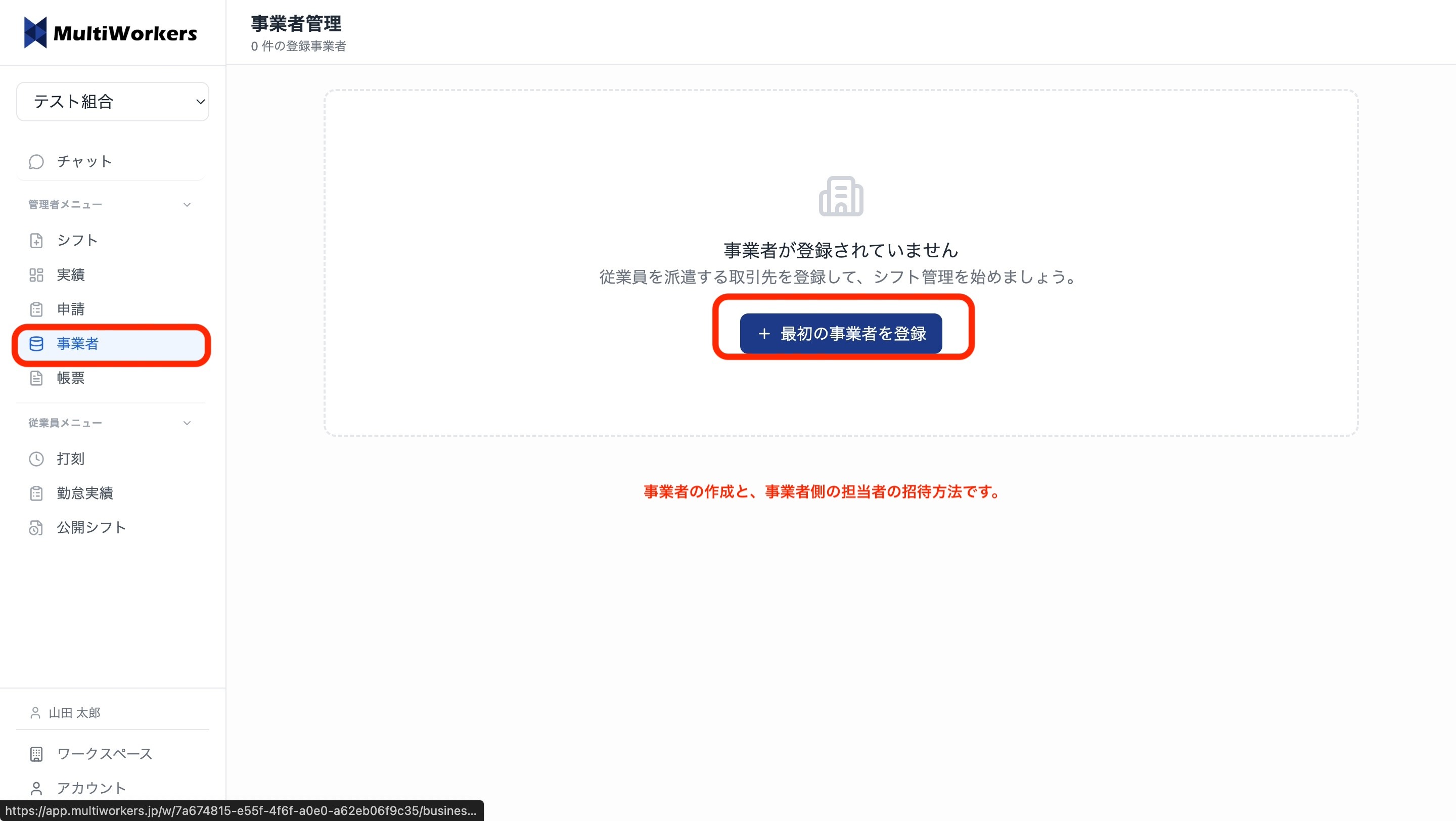Click the MultiWorkers logo icon
Screen dimensions: 1456x821
tap(35, 33)
